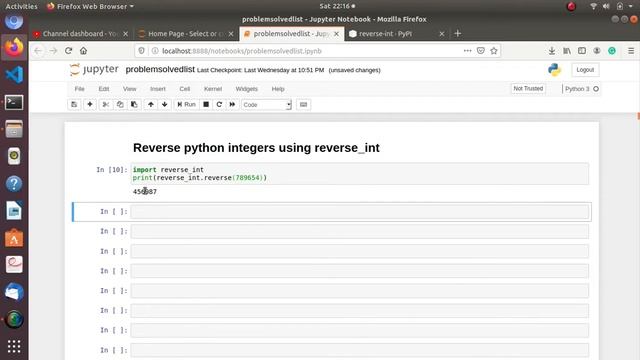Move selected cell up arrow
640x360 pixels.
(x=151, y=104)
